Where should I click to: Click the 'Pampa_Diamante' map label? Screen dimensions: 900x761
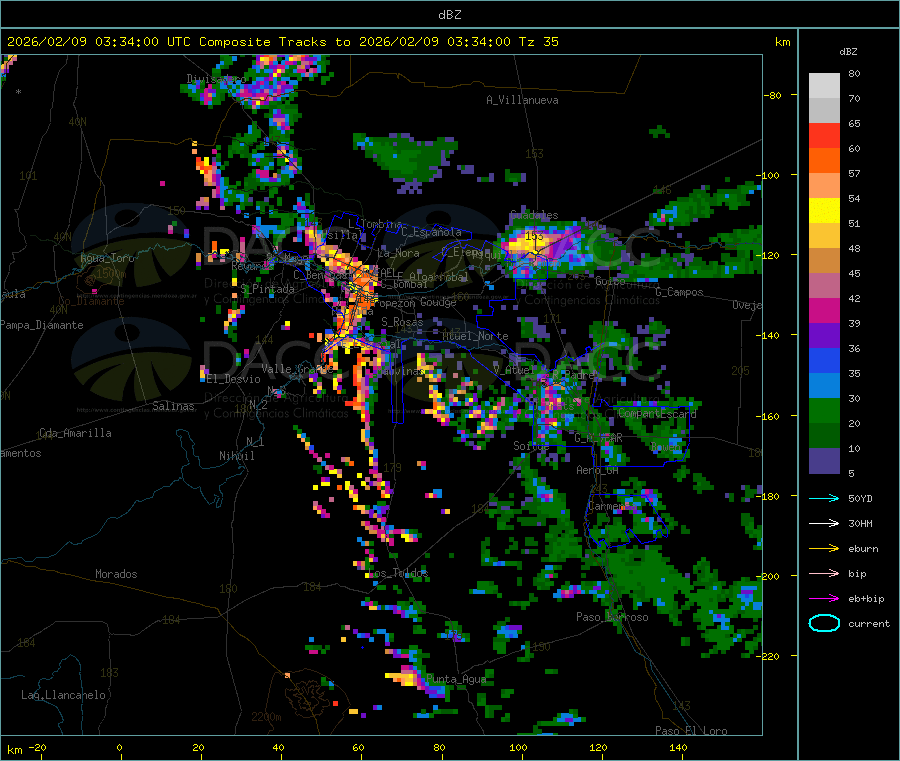pyautogui.click(x=42, y=325)
